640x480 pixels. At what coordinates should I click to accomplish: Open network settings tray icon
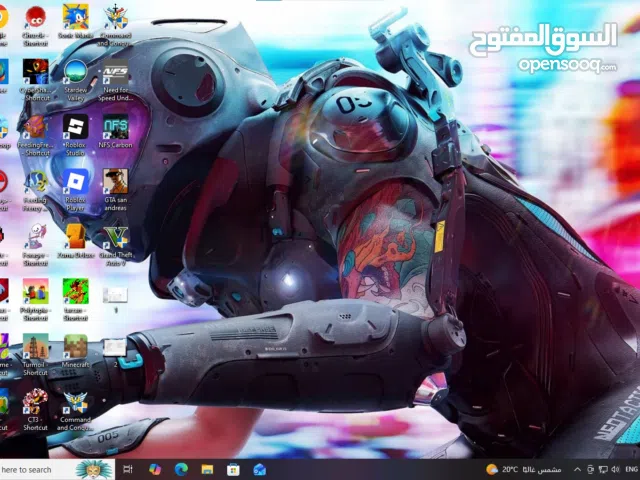pyautogui.click(x=603, y=470)
